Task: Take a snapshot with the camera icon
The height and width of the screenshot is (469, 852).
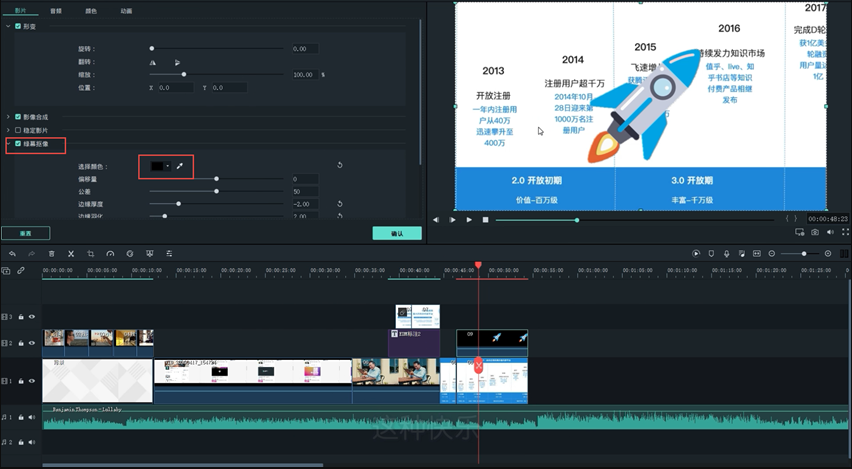Action: pyautogui.click(x=815, y=232)
